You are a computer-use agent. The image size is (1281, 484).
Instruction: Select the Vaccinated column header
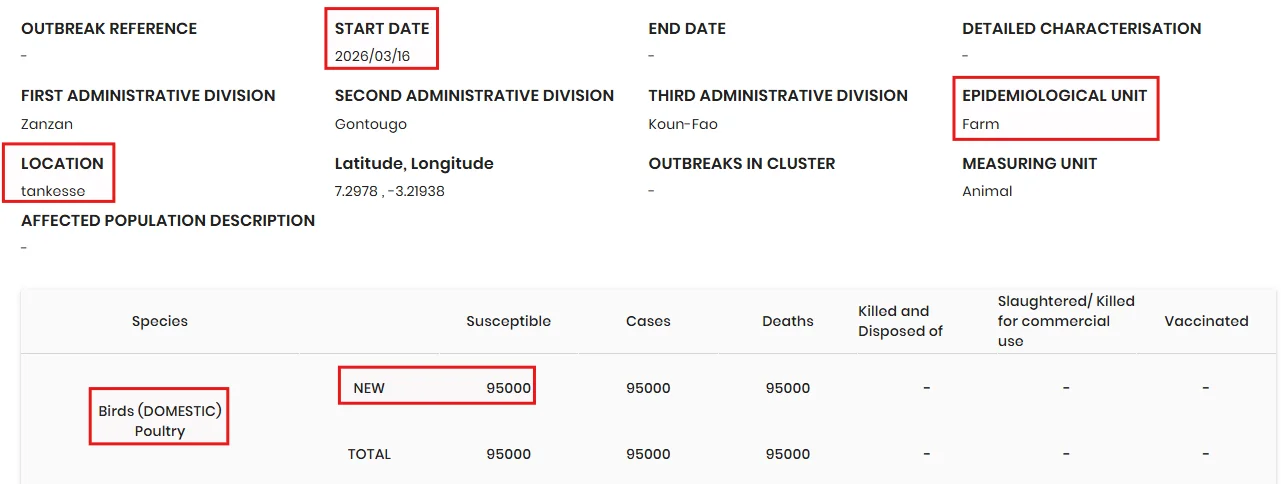1206,321
